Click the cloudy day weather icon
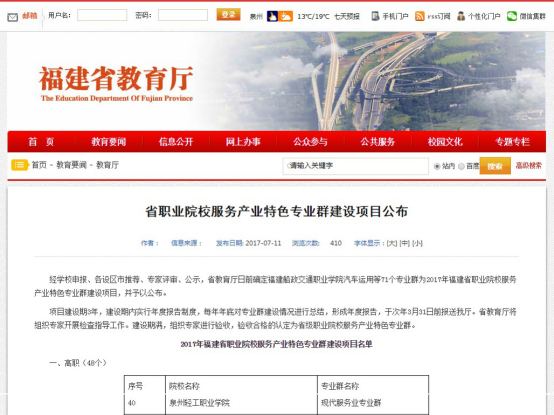 pyautogui.click(x=285, y=16)
